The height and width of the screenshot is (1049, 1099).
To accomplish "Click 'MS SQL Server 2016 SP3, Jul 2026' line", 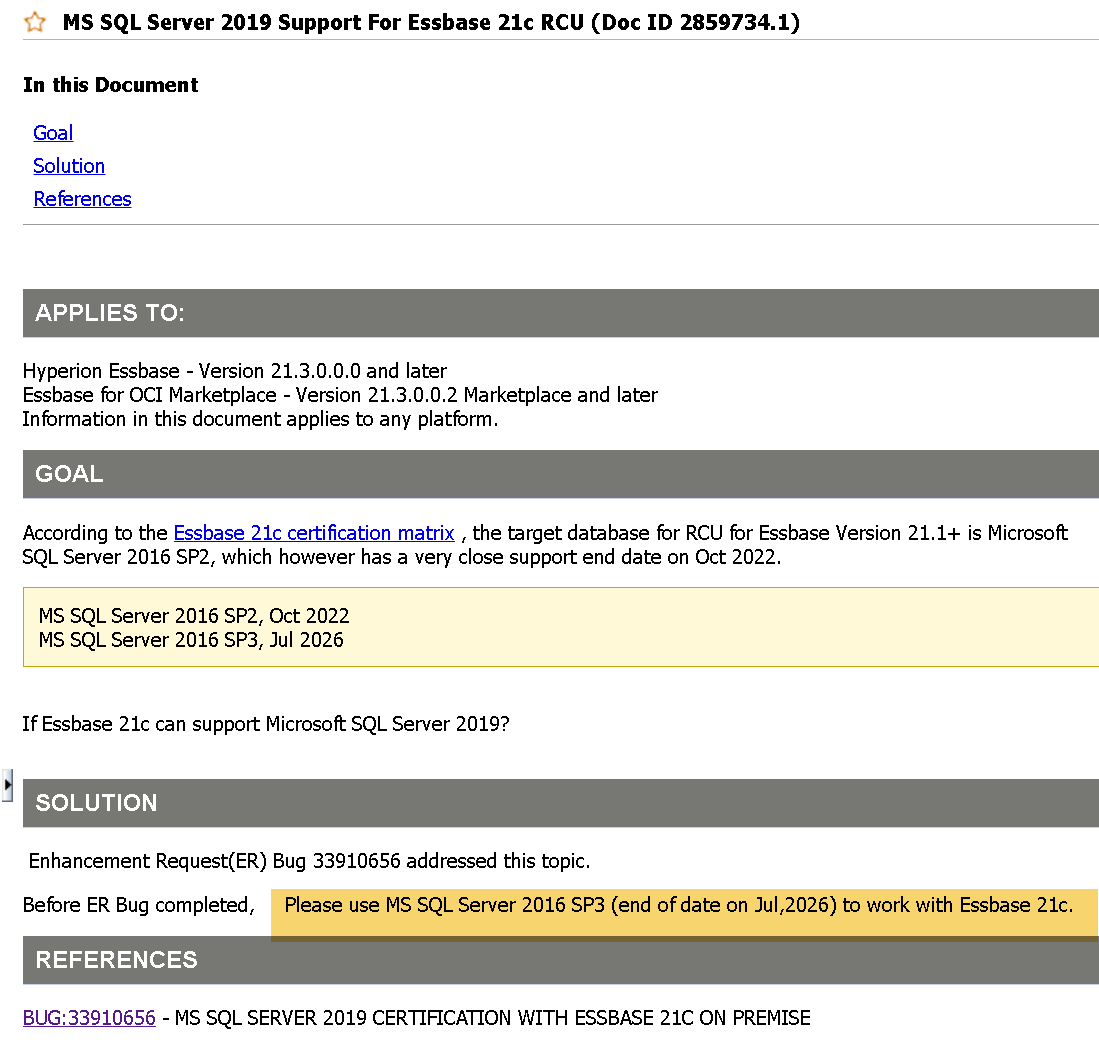I will point(191,640).
